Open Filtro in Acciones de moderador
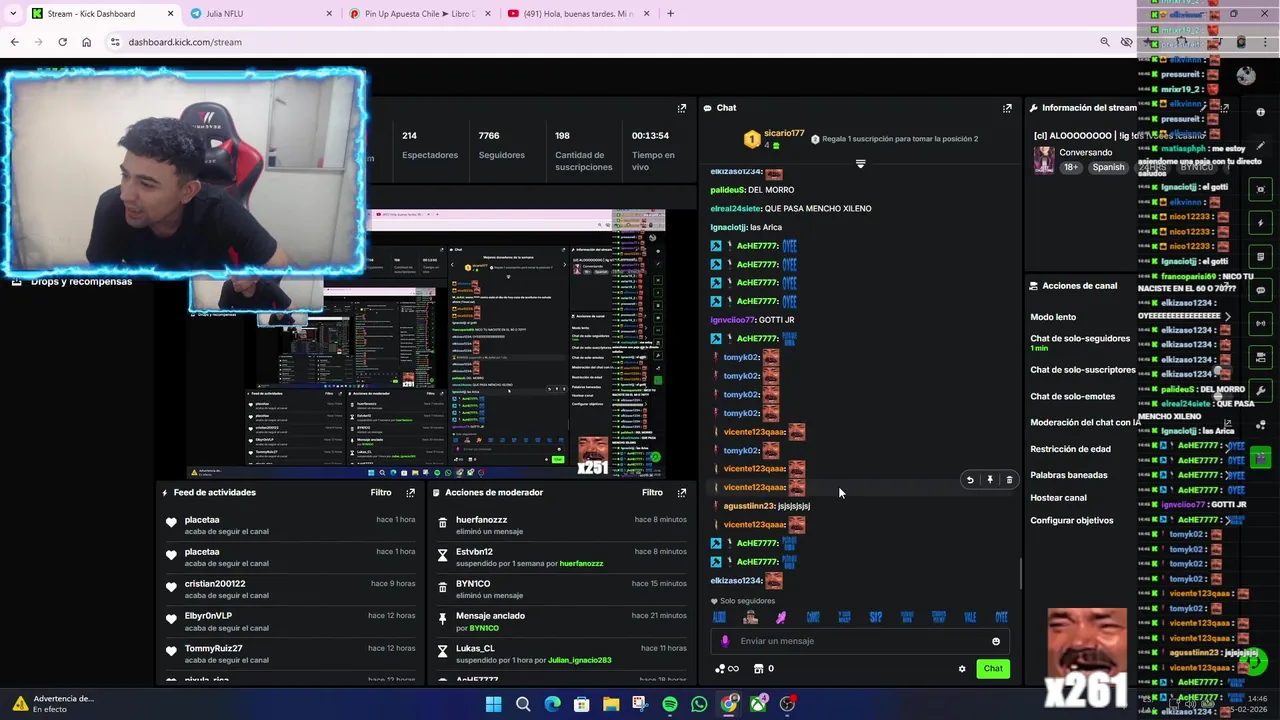 coord(652,493)
